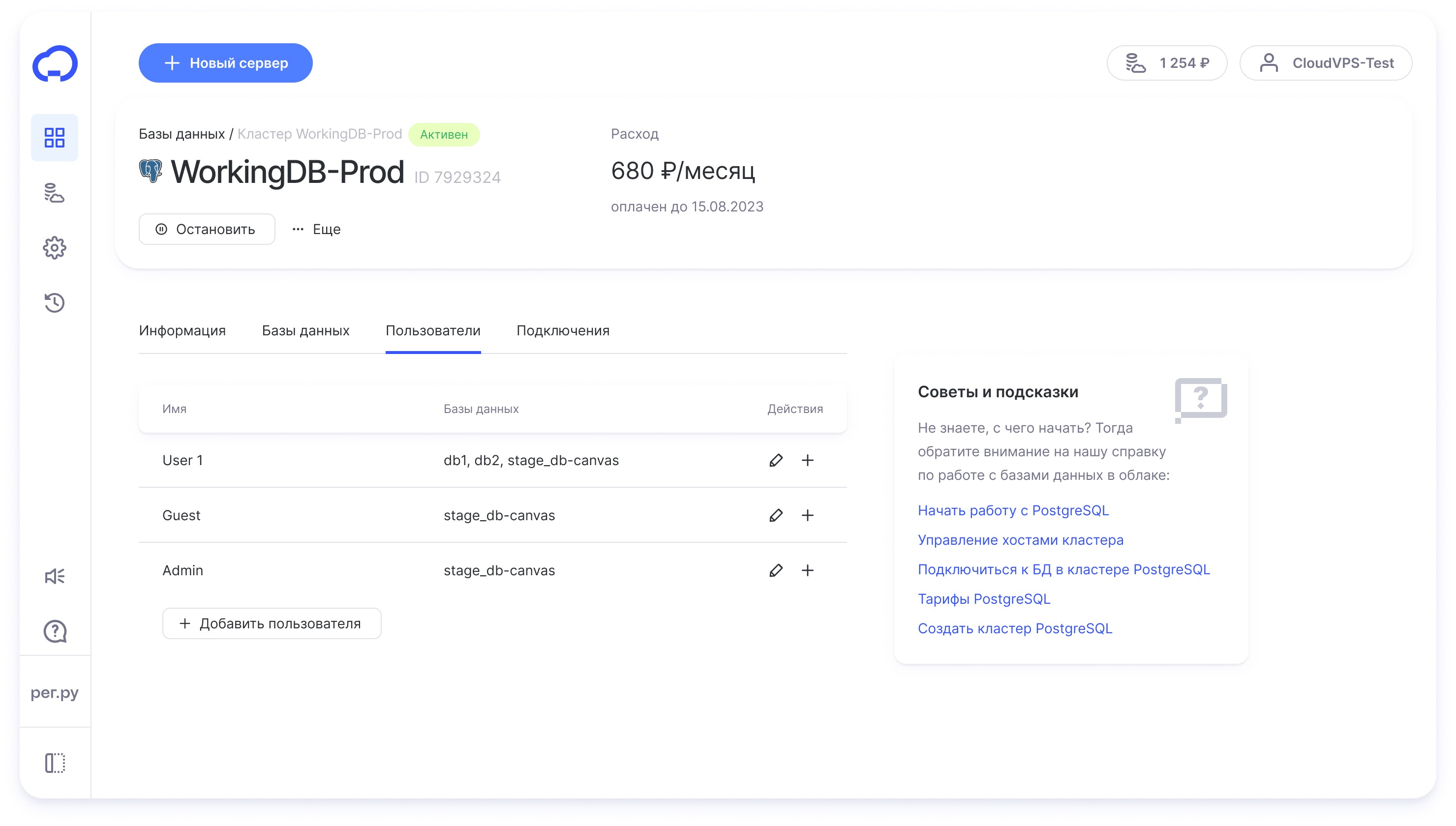Click the Активен status badge
Viewport: 1456px width, 826px height.
pyautogui.click(x=444, y=134)
